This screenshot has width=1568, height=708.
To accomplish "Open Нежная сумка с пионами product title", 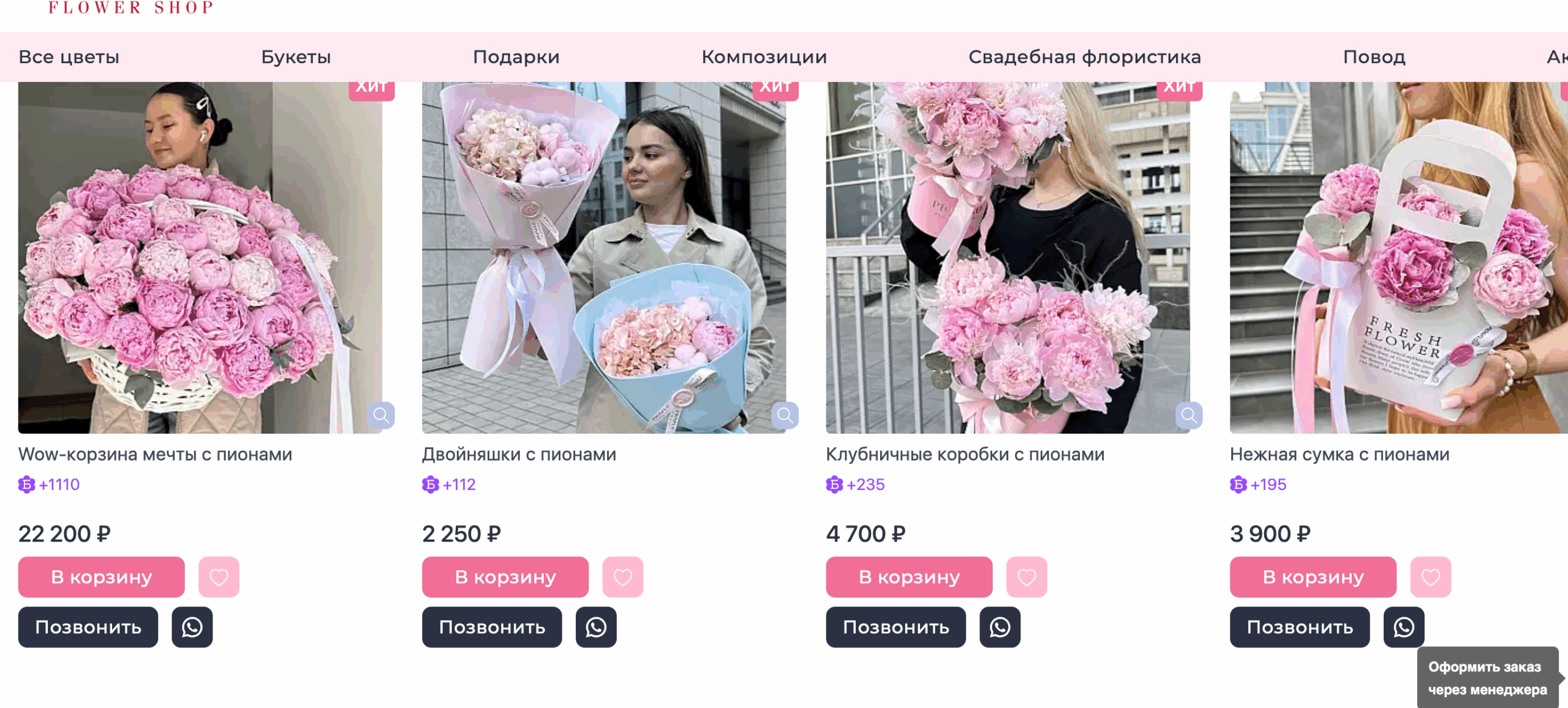I will point(1340,454).
